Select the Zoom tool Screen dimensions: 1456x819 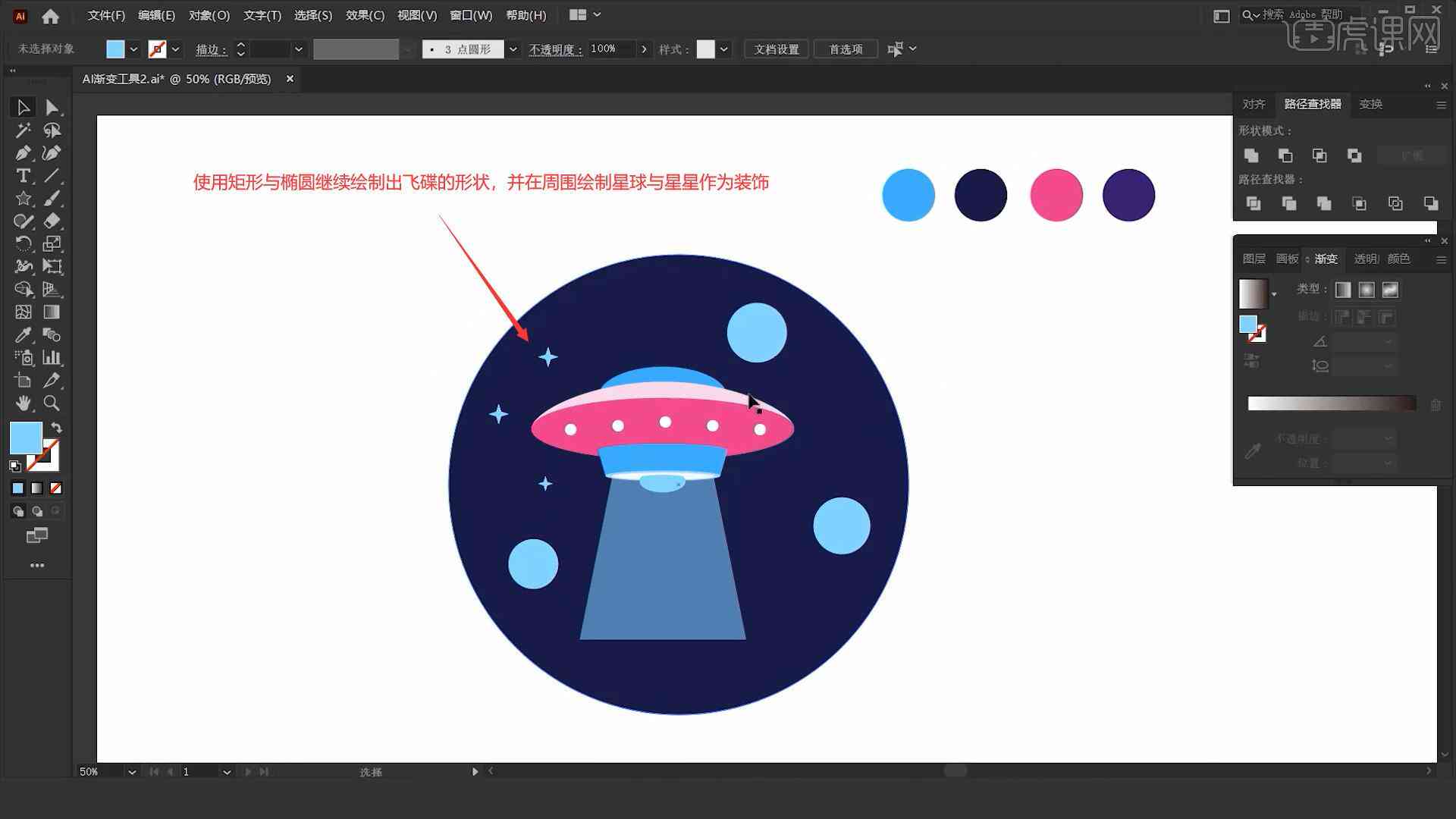point(51,403)
